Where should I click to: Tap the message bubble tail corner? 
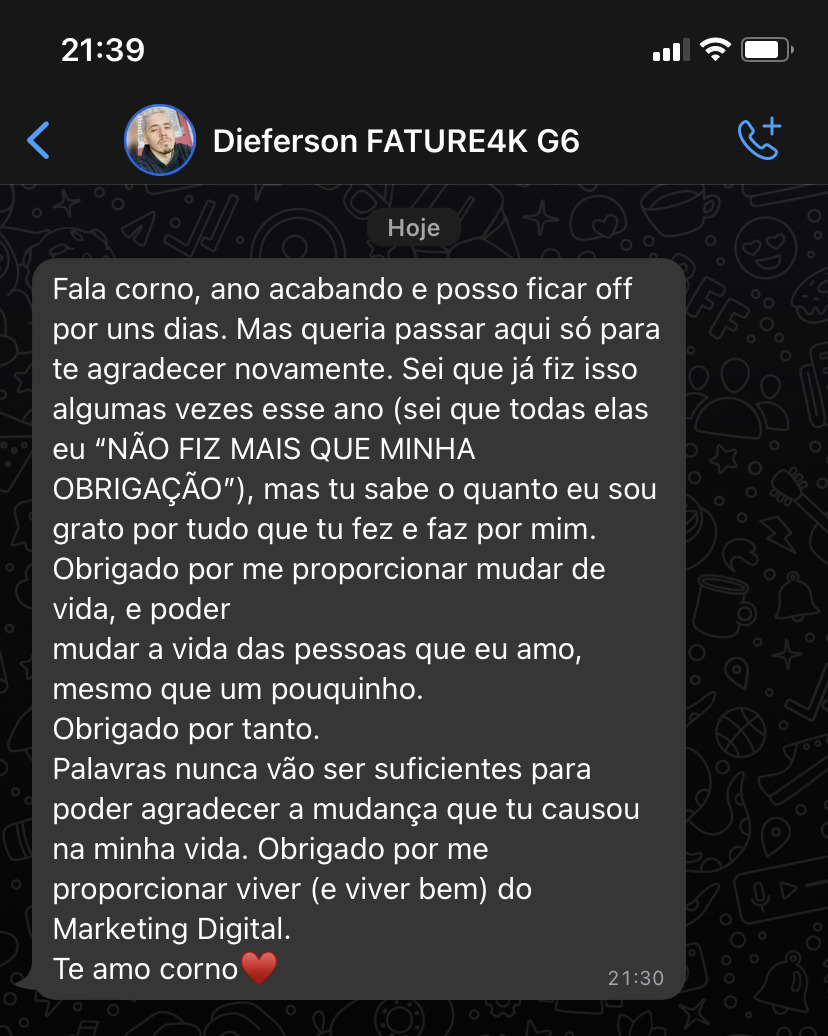point(24,983)
